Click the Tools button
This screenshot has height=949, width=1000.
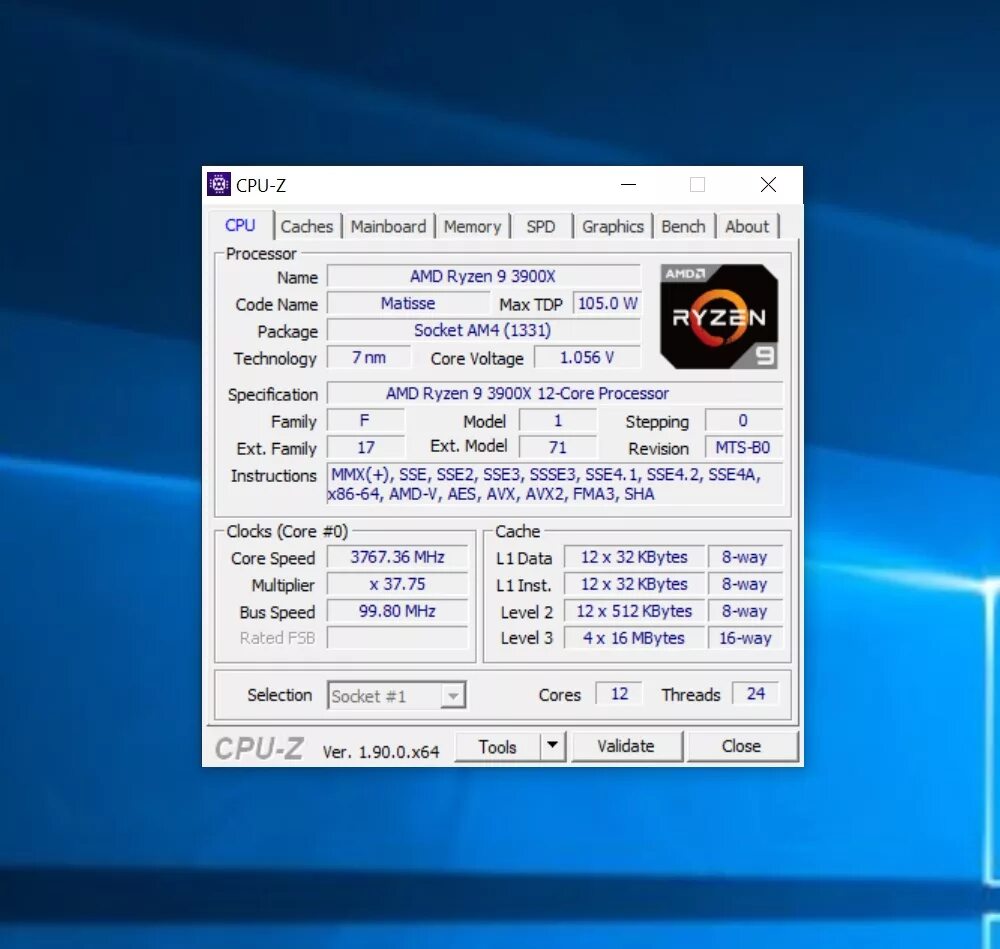[497, 746]
